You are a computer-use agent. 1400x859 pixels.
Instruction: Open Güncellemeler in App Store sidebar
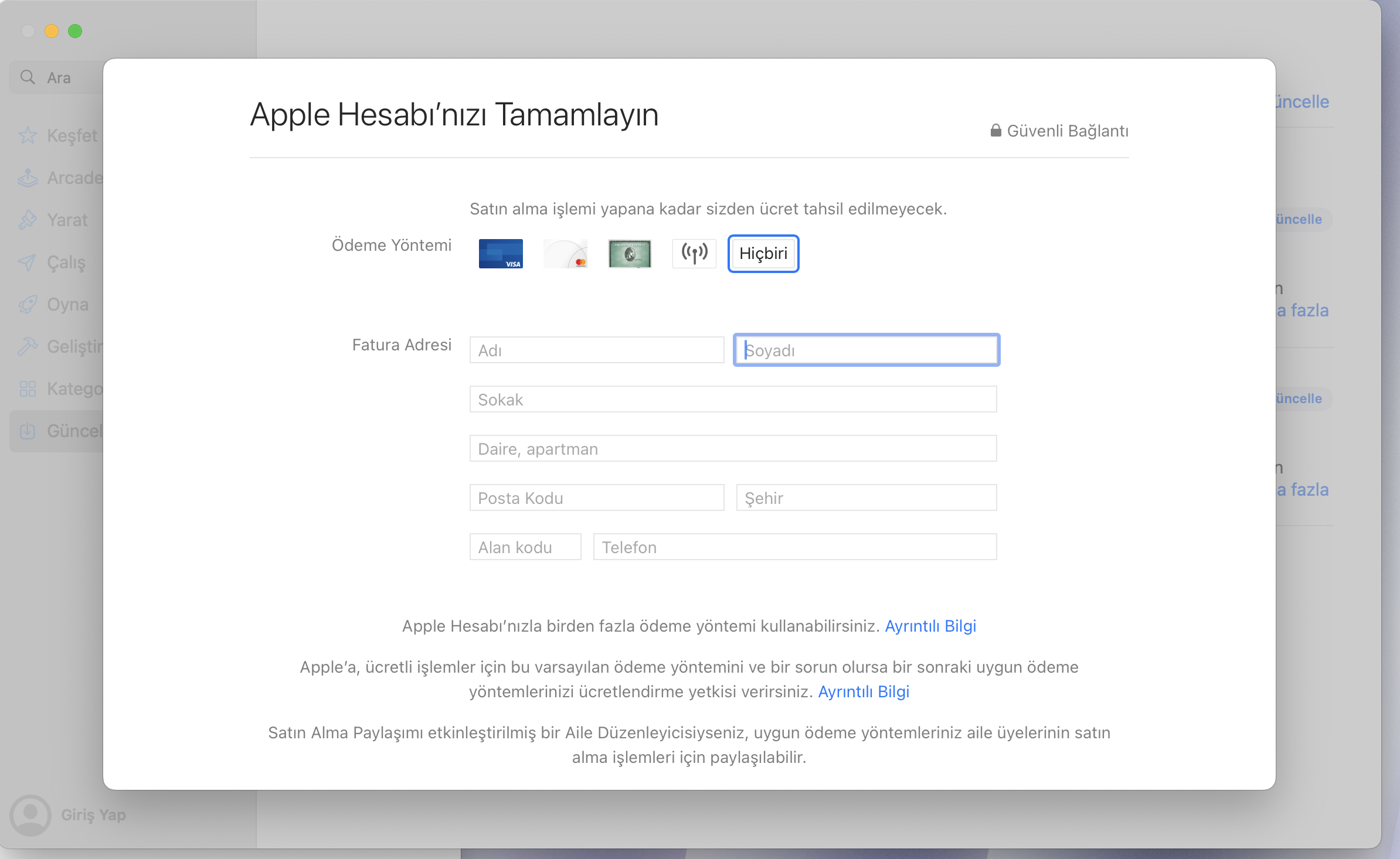pos(57,431)
